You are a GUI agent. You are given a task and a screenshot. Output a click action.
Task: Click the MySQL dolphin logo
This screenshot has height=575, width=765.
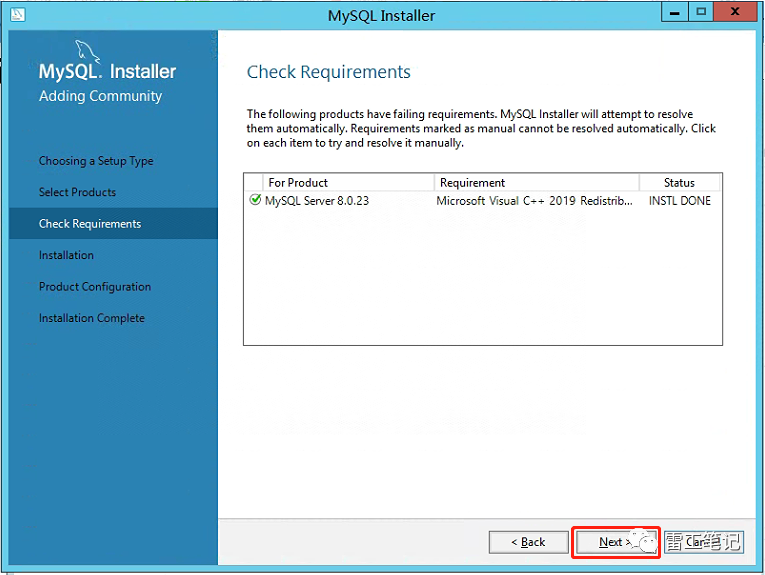(x=87, y=52)
